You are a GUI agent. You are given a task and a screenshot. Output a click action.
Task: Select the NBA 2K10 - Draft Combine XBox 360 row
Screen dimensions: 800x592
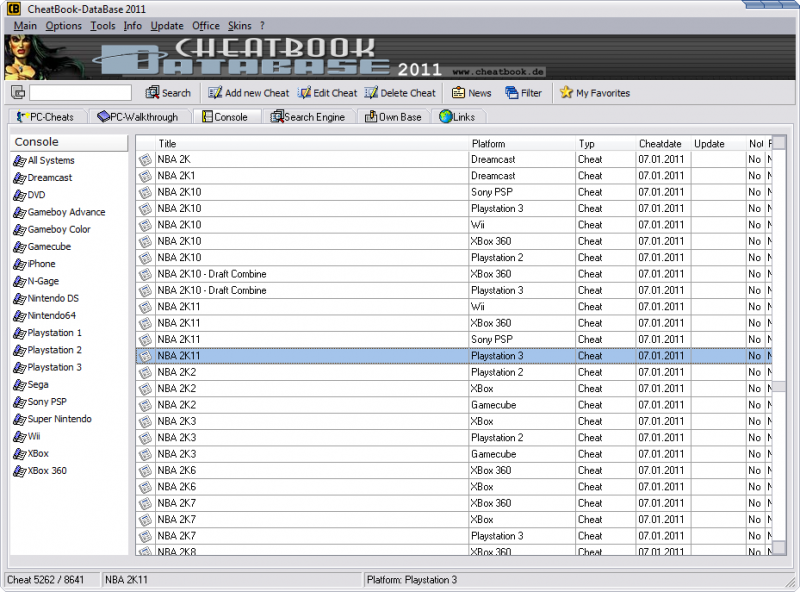coord(454,274)
